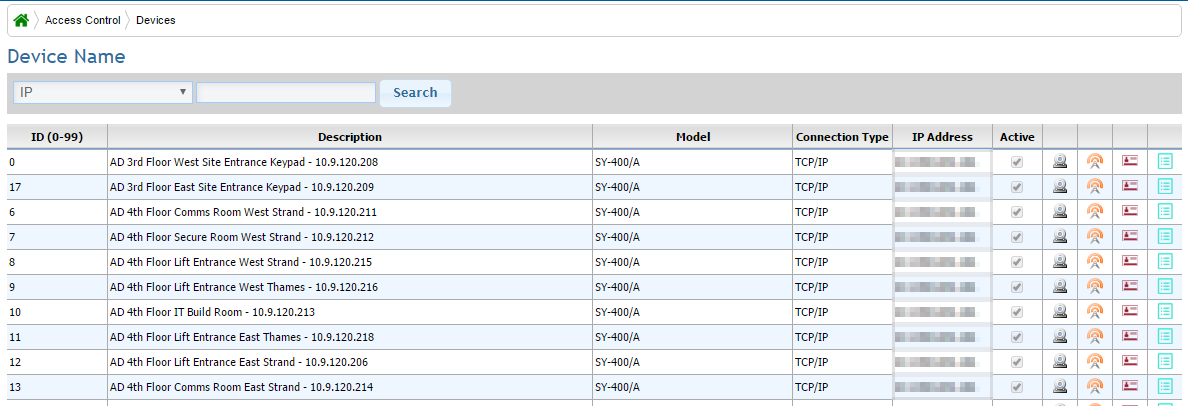Click webcam icon for IT Build Room

click(1060, 311)
